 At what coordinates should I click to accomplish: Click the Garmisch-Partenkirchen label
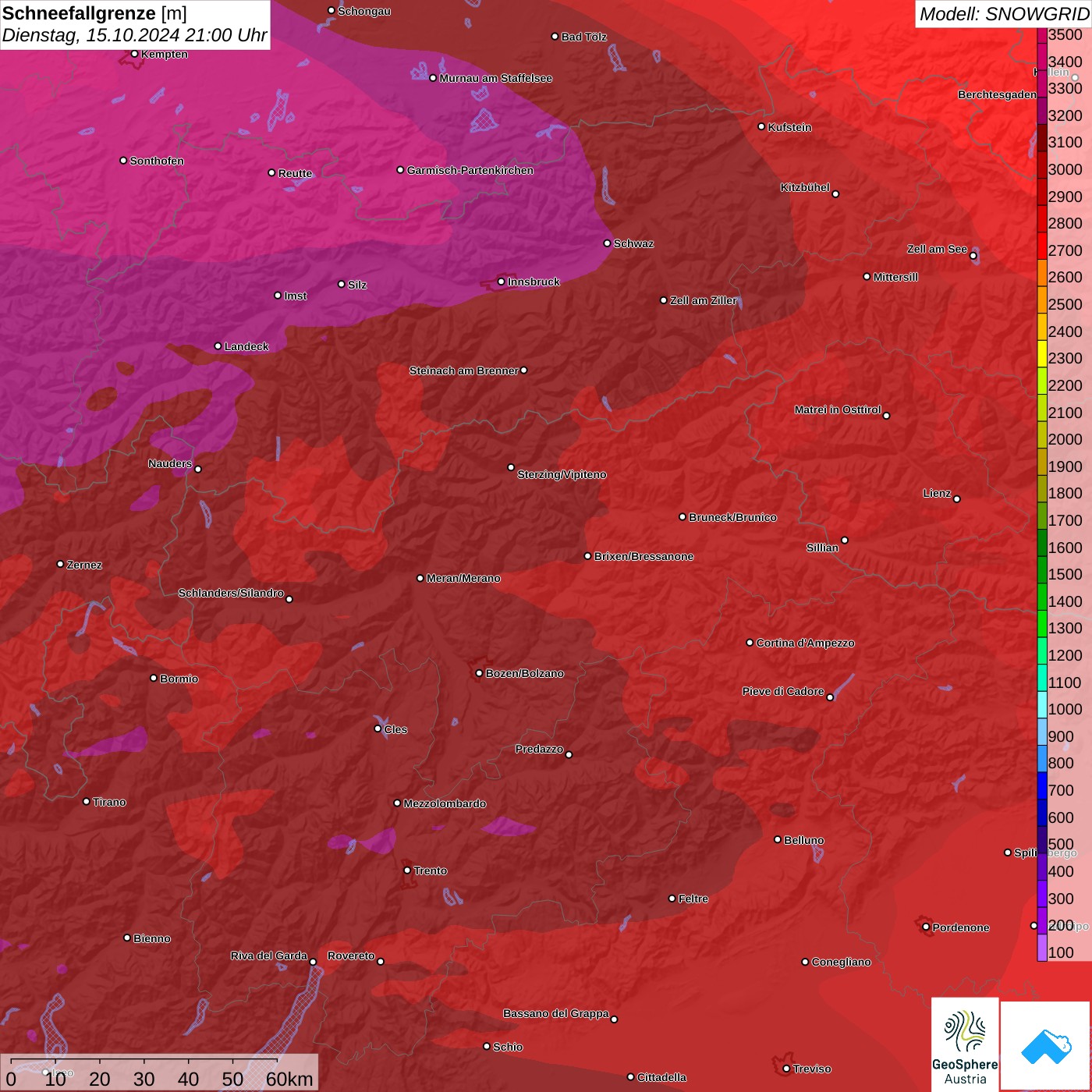click(470, 170)
